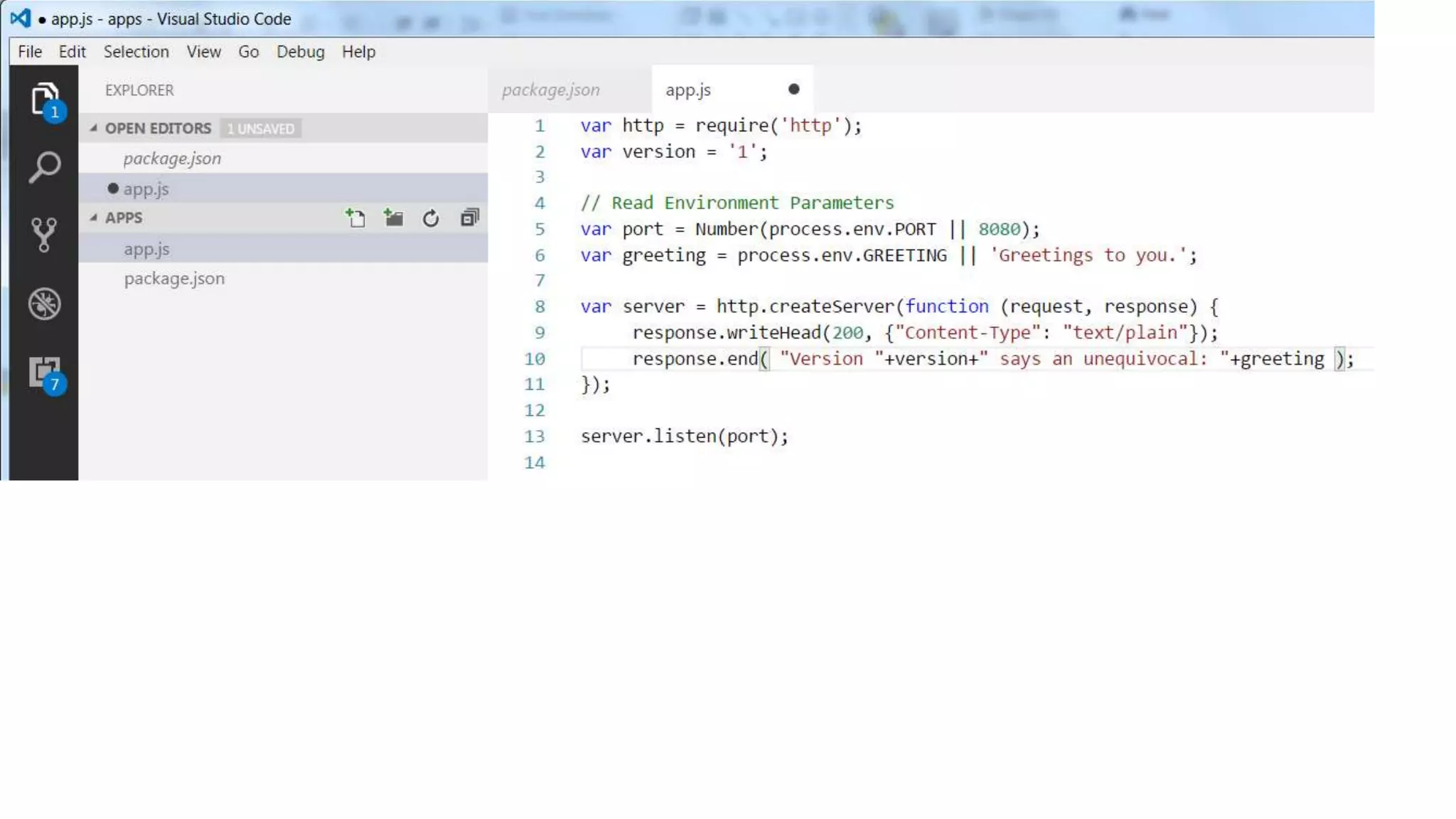Click the New Folder icon in APPS
This screenshot has width=1456, height=819.
click(x=393, y=218)
